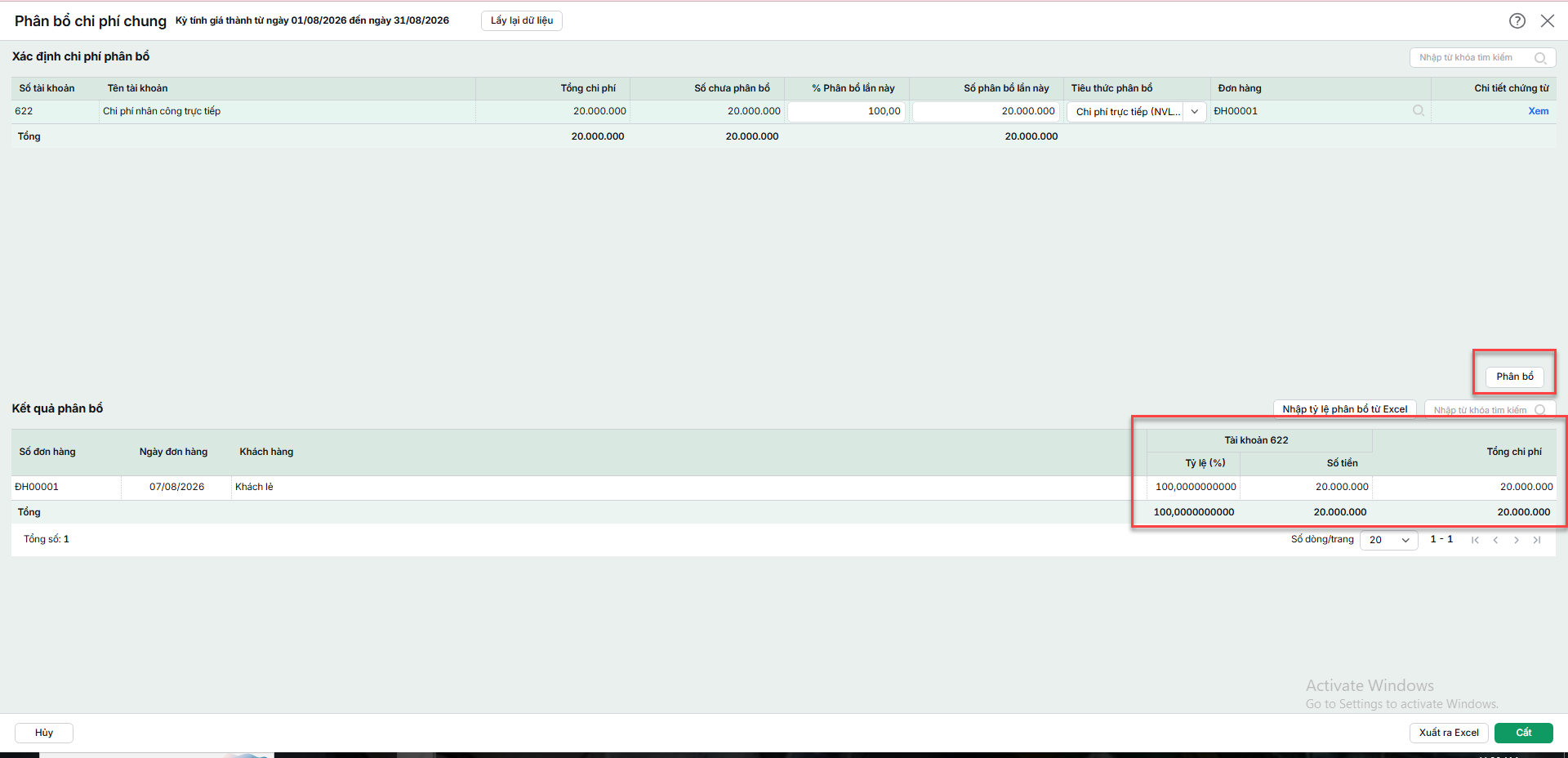Open the Số dòng/trang dropdown showing 20
This screenshot has width=1568, height=758.
[1388, 540]
